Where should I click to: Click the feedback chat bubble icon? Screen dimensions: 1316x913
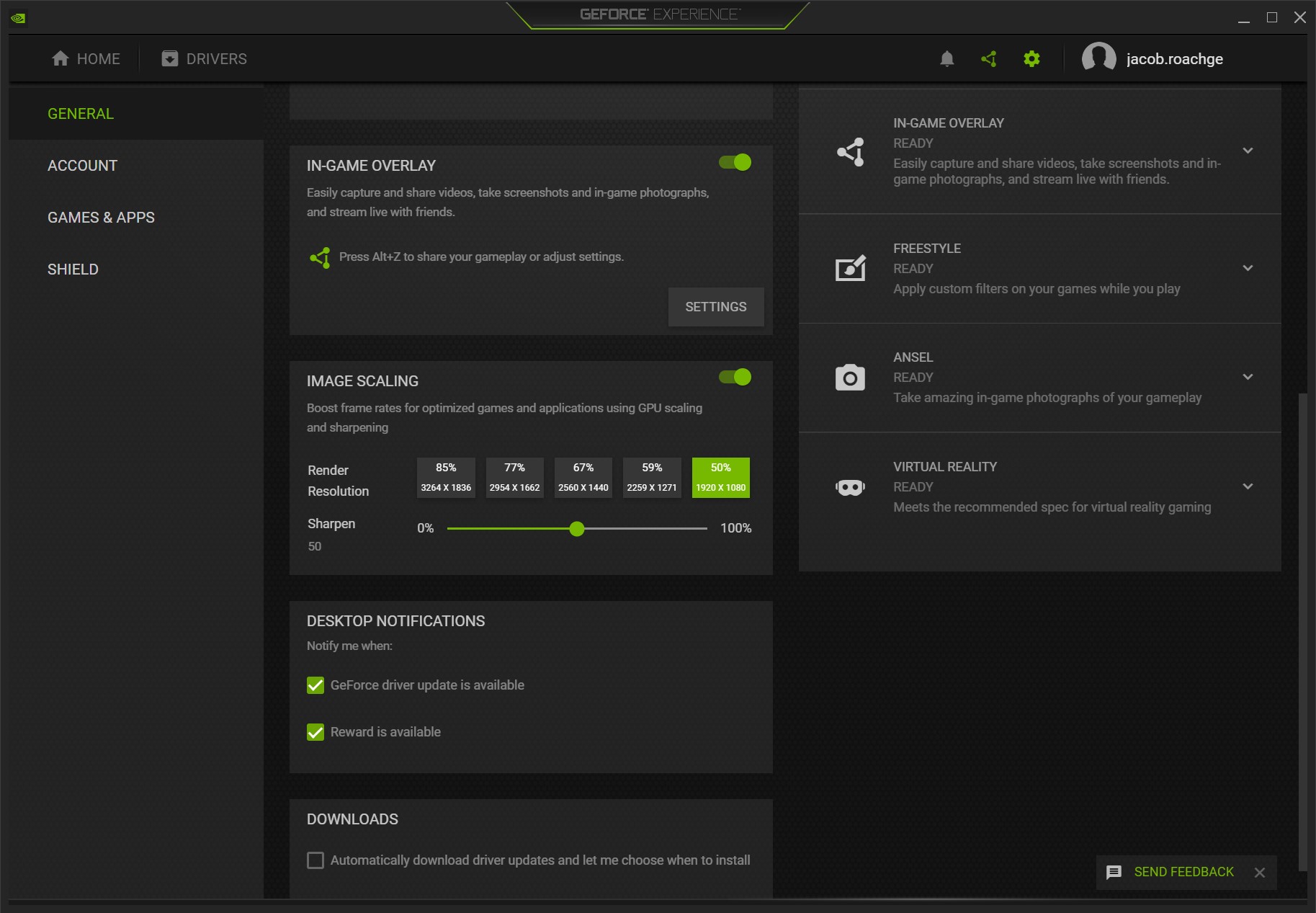1114,872
